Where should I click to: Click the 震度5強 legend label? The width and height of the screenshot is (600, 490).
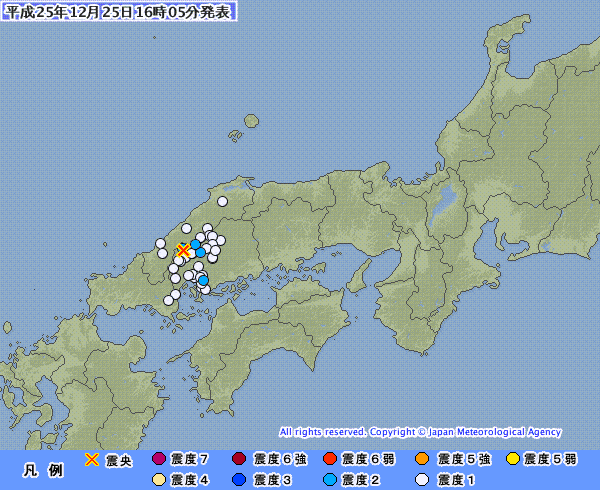464,459
